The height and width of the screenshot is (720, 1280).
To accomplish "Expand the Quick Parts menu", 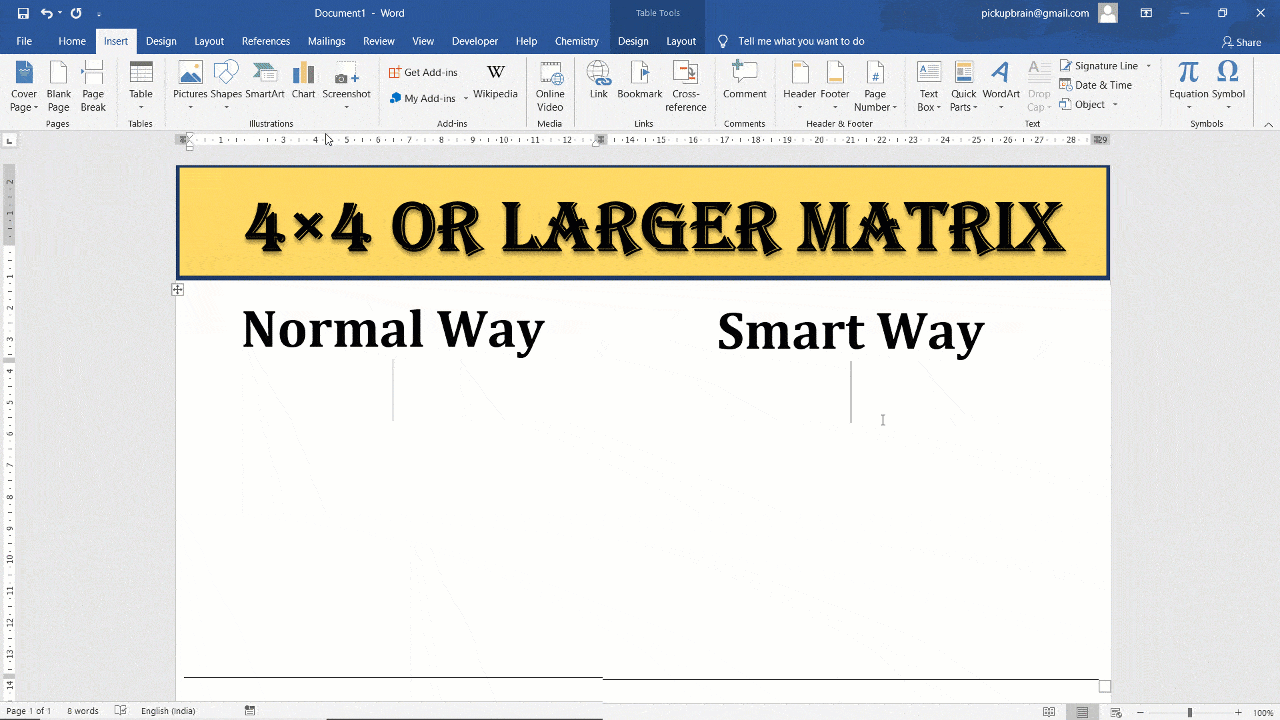I will click(x=963, y=85).
